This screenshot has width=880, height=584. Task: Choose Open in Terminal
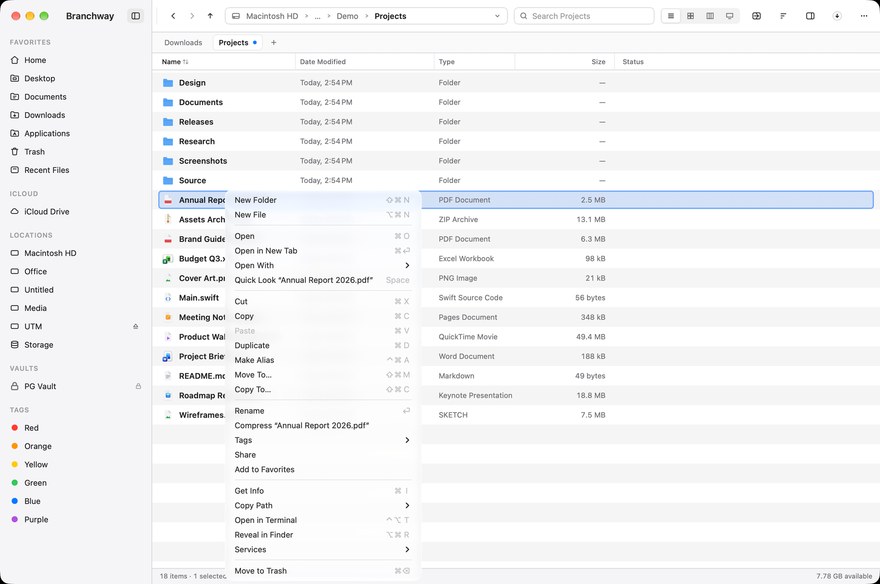(x=322, y=520)
